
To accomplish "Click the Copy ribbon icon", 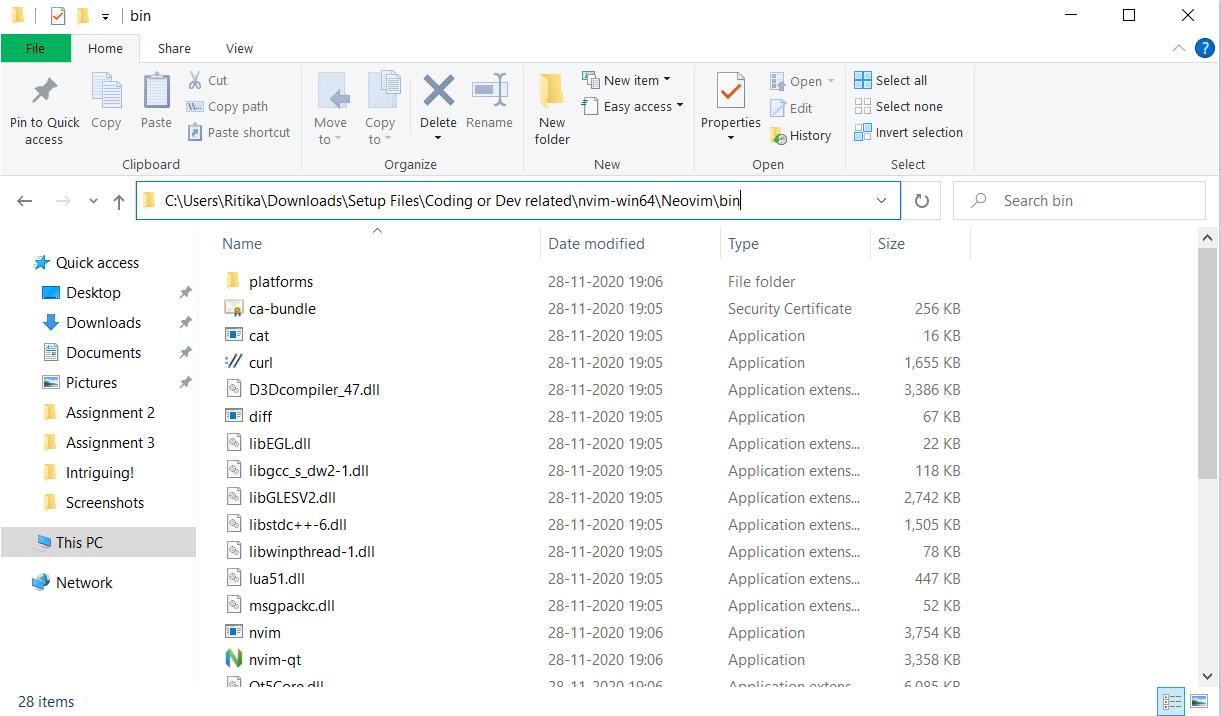I will coord(106,92).
